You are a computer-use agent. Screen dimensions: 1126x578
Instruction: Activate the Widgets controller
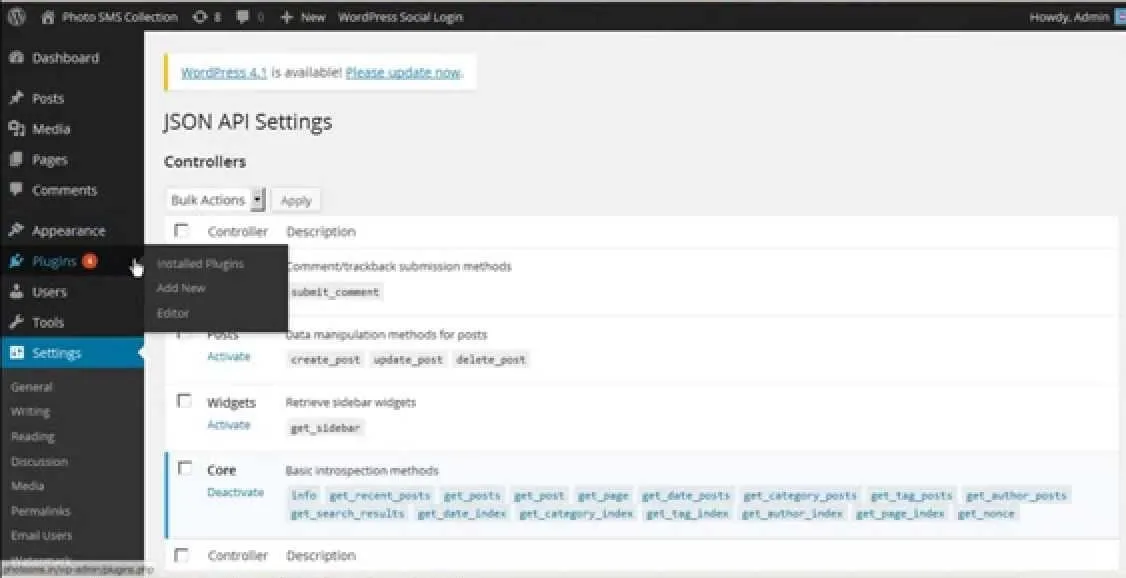click(229, 425)
